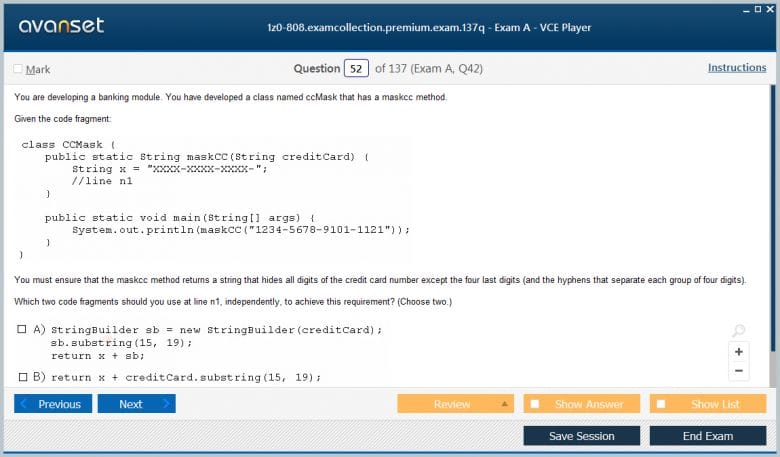Screen dimensions: 780x457
Task: Click End Exam button
Action: pyautogui.click(x=708, y=436)
